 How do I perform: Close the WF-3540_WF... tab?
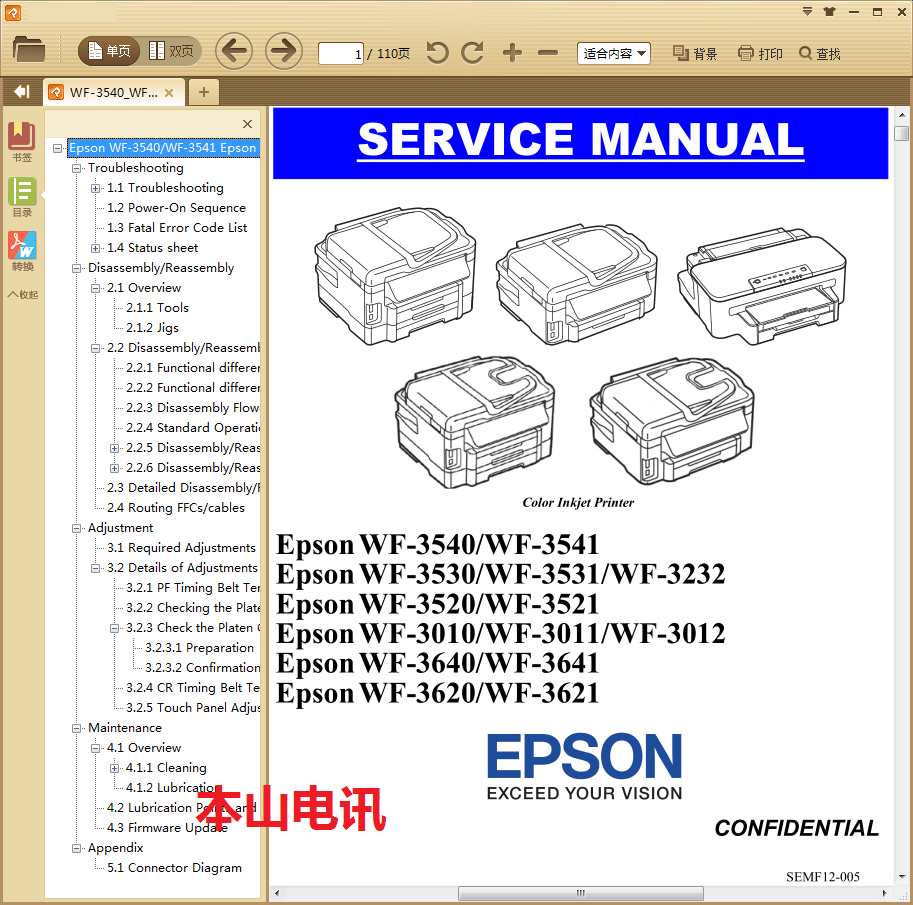pos(169,93)
